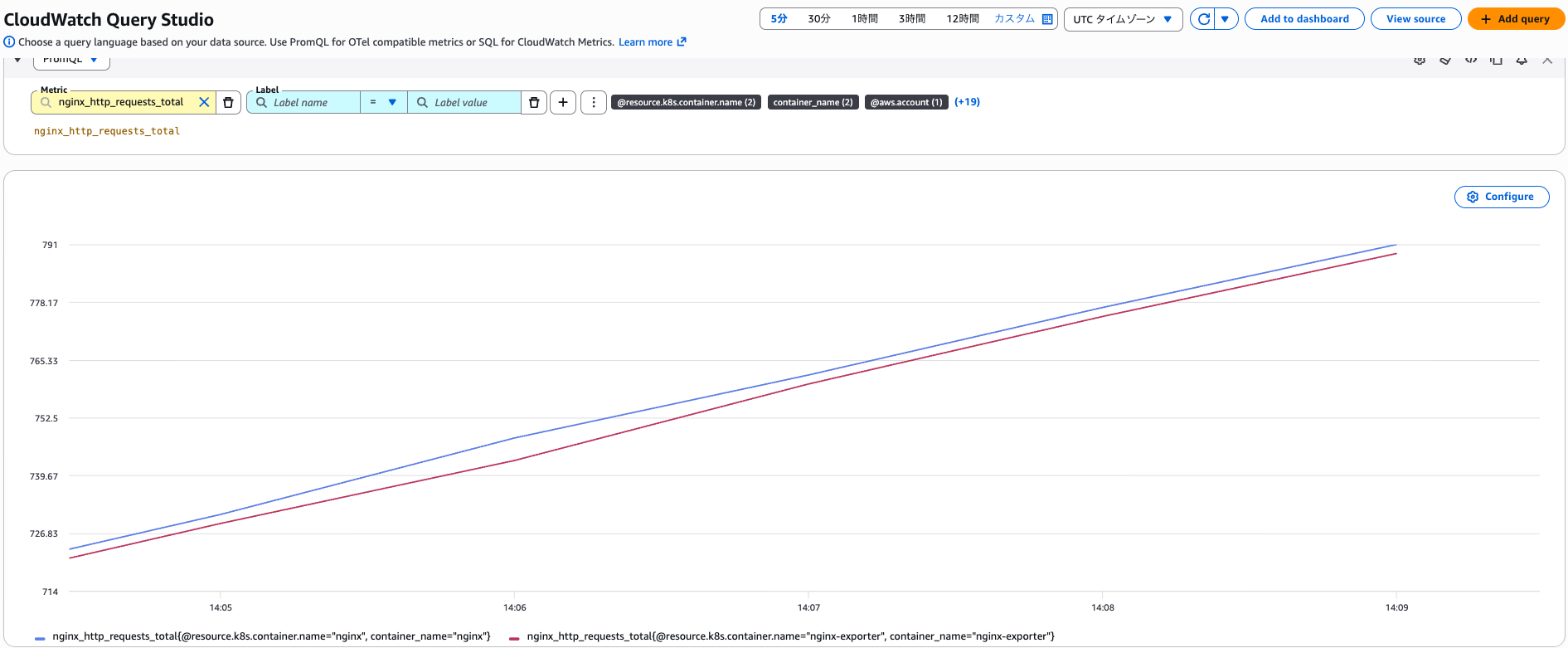Delete the label filter using its trash icon
This screenshot has height=648, width=1568.
tap(534, 102)
